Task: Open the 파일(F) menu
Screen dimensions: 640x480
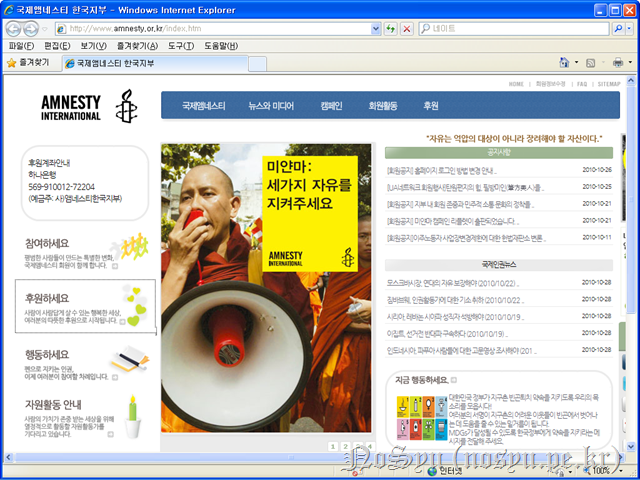Action: pyautogui.click(x=21, y=46)
